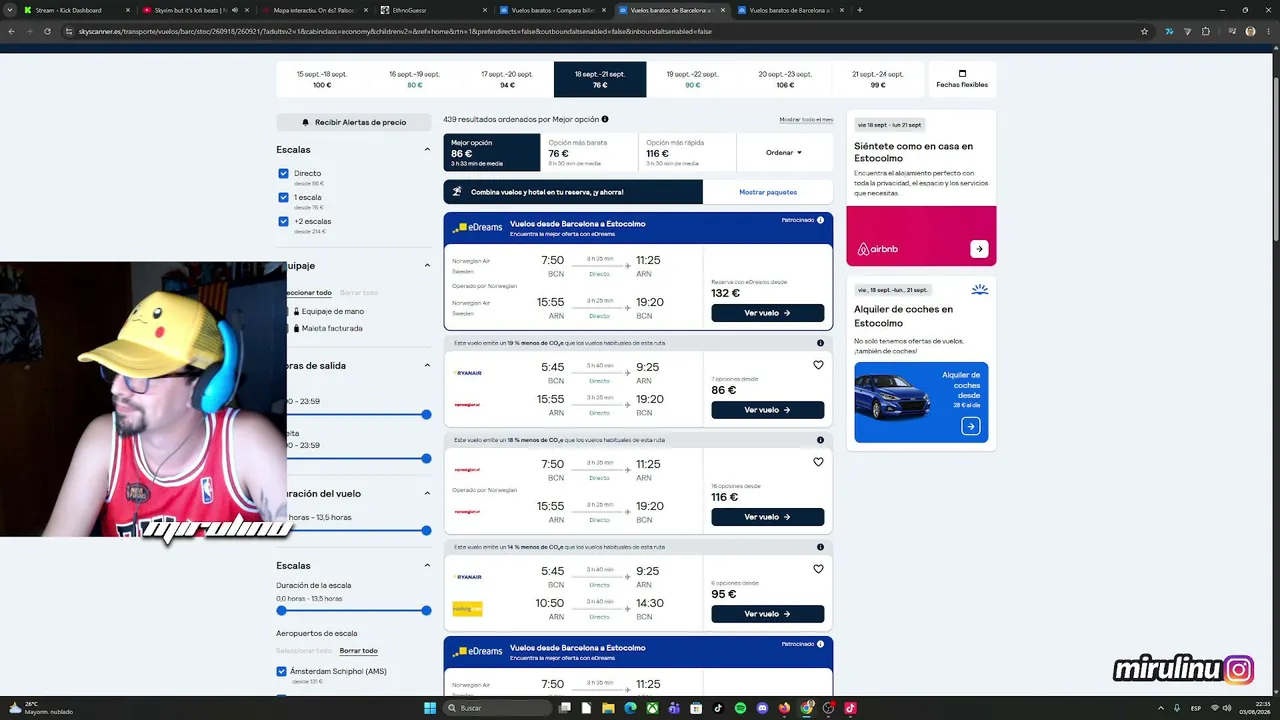Switch to the Opción más barata tab
This screenshot has height=720, width=1280.
pyautogui.click(x=588, y=153)
